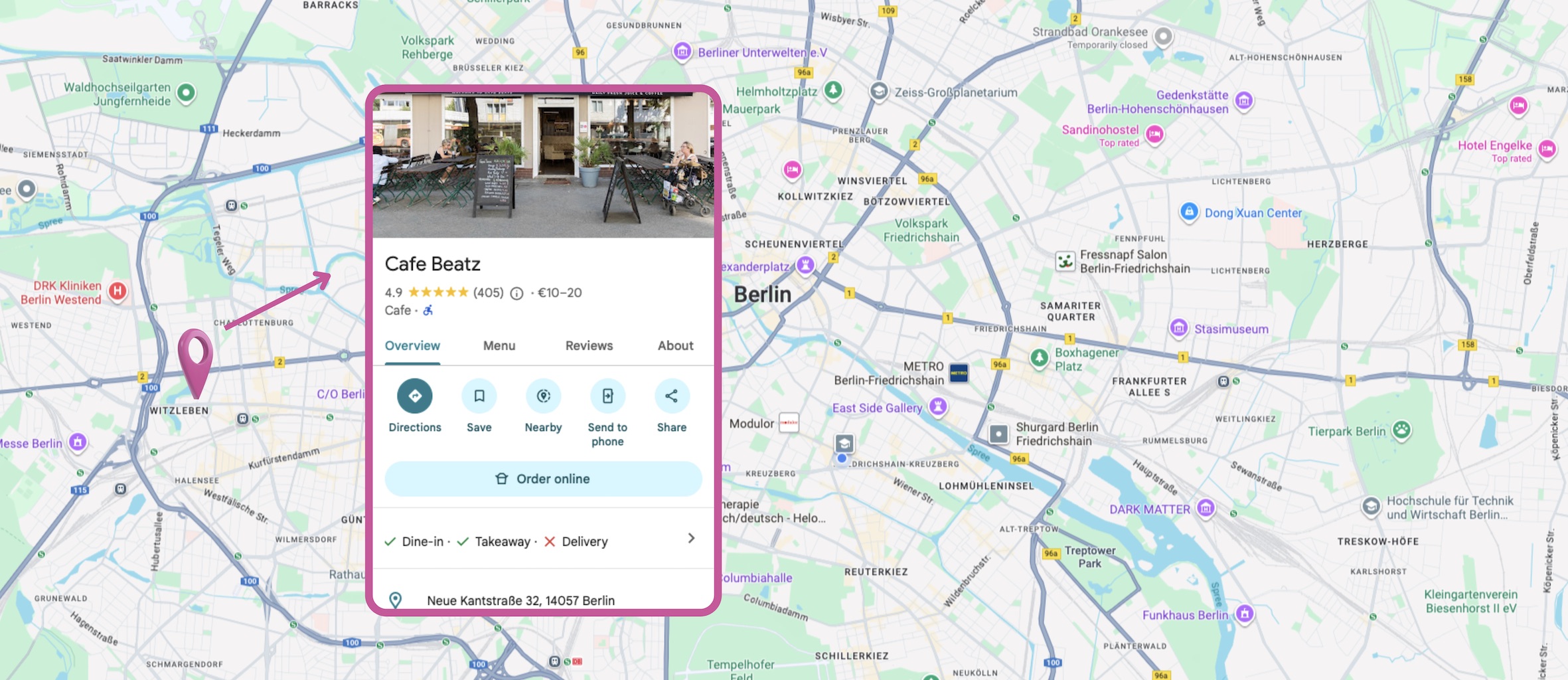Click the Boxhagener Platz park marker

coord(1039,359)
